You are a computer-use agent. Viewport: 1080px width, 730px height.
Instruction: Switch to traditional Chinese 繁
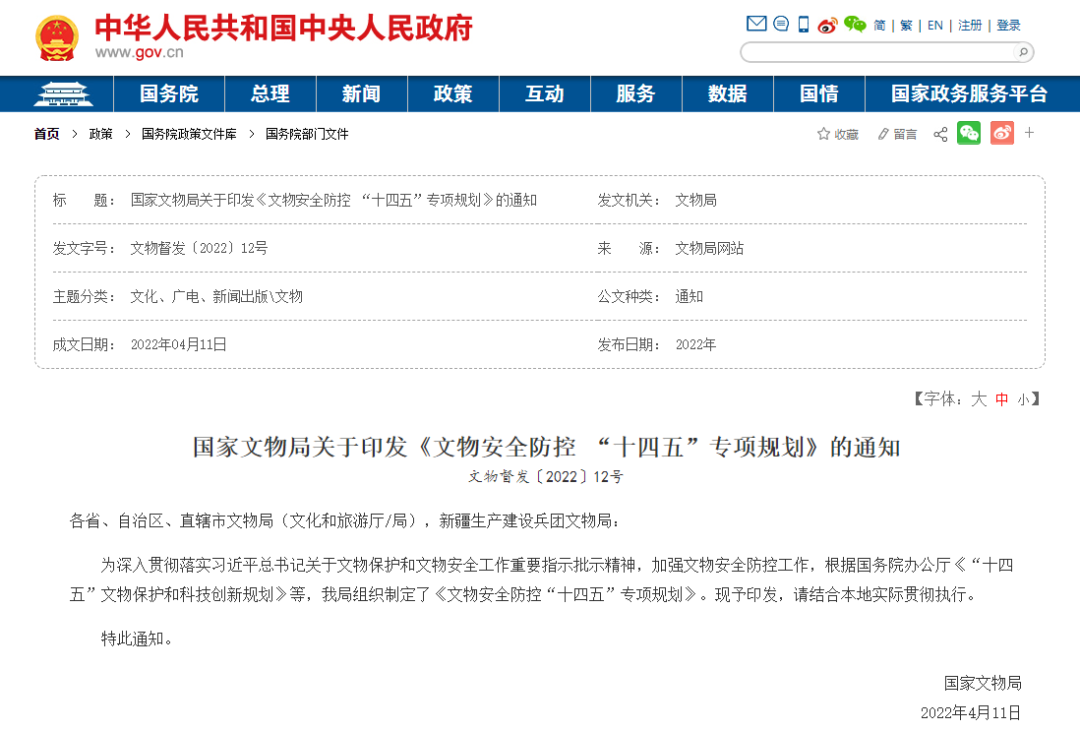pyautogui.click(x=906, y=25)
